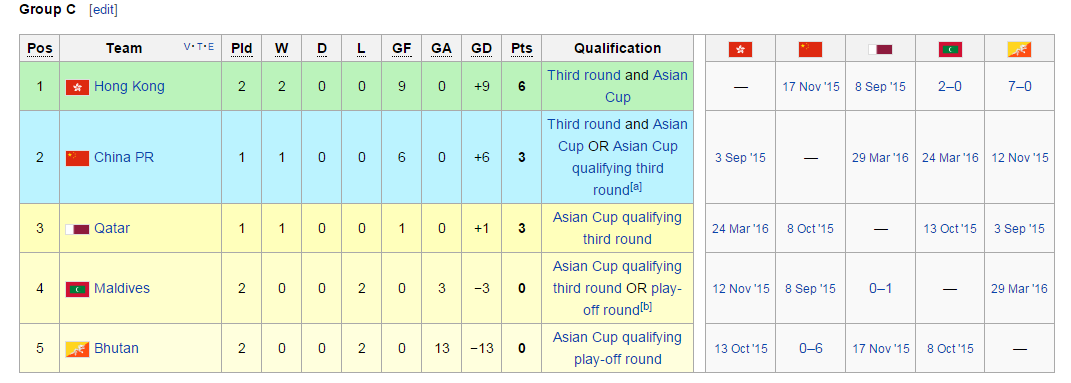Viewport: 1071px width, 383px height.
Task: Click footnote [b] in Maldives qualification
Action: [645, 307]
